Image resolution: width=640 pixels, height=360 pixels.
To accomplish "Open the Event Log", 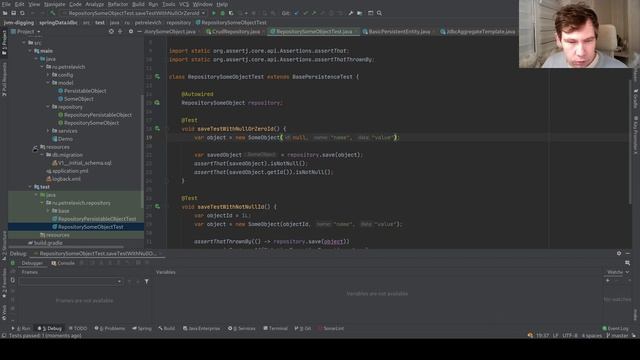I will click(616, 328).
